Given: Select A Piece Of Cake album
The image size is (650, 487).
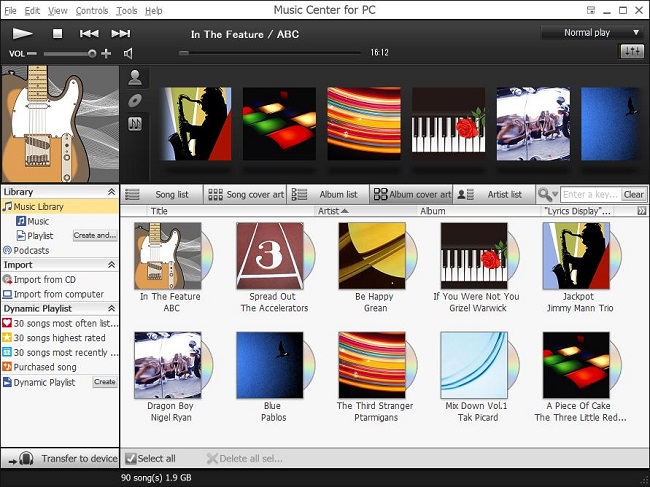Looking at the screenshot, I should click(576, 365).
